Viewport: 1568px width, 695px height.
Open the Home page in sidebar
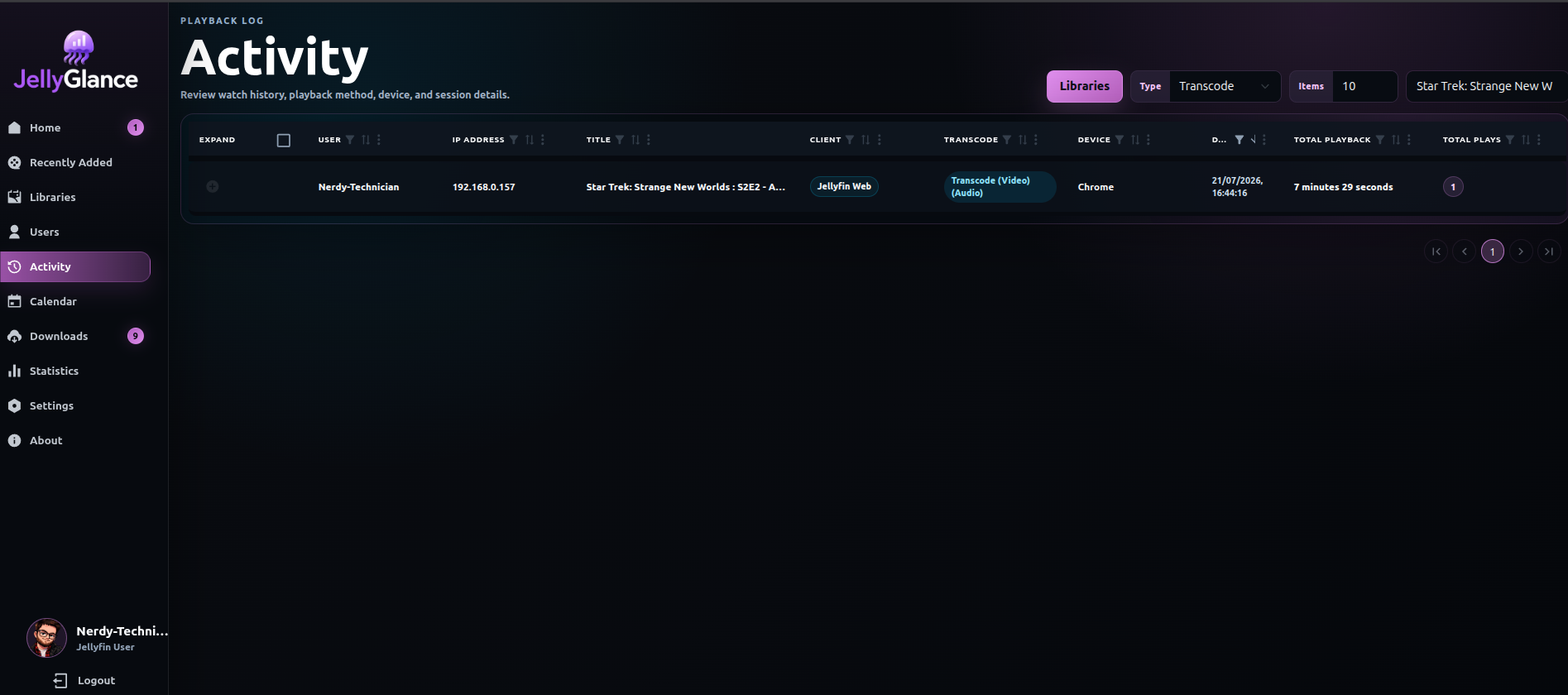tap(75, 127)
